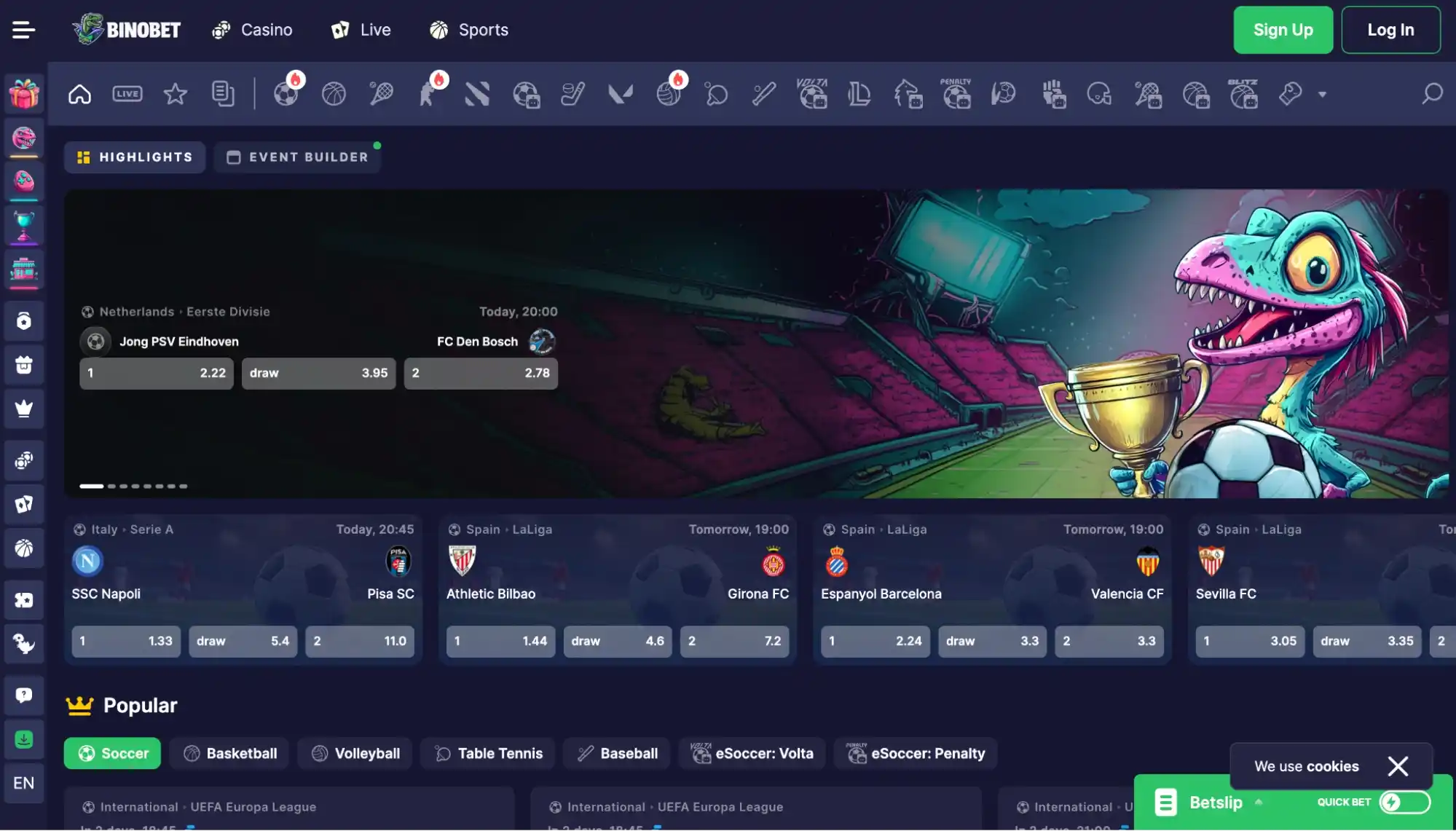The height and width of the screenshot is (831, 1456).
Task: Open the hamburger menu icon
Action: point(23,30)
